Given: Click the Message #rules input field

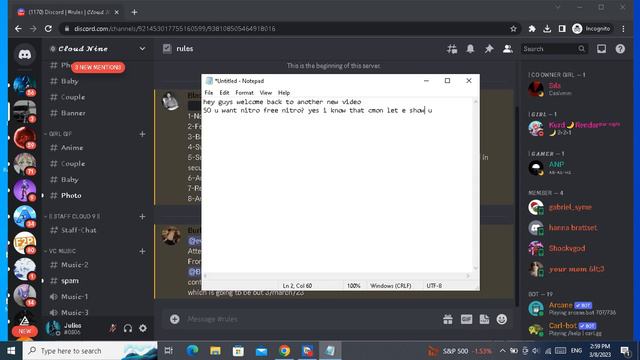Looking at the screenshot, I should pyautogui.click(x=310, y=319).
